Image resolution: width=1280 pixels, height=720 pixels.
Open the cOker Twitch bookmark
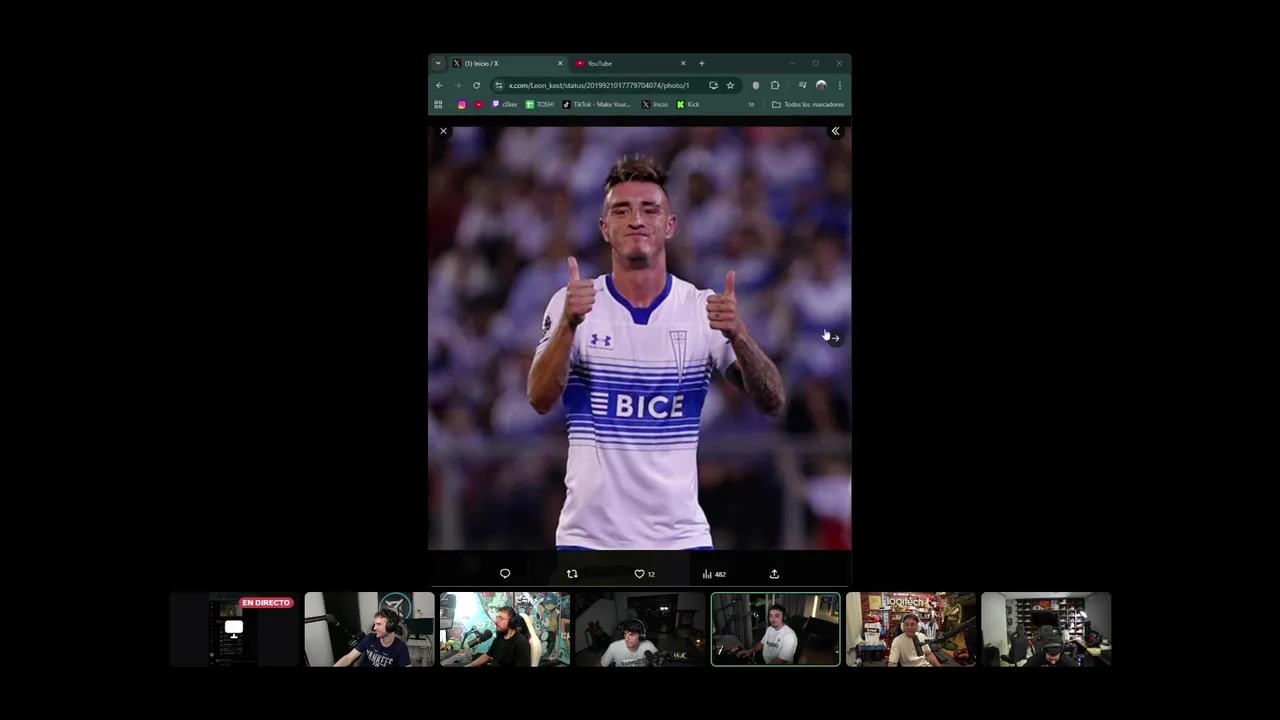click(x=505, y=104)
